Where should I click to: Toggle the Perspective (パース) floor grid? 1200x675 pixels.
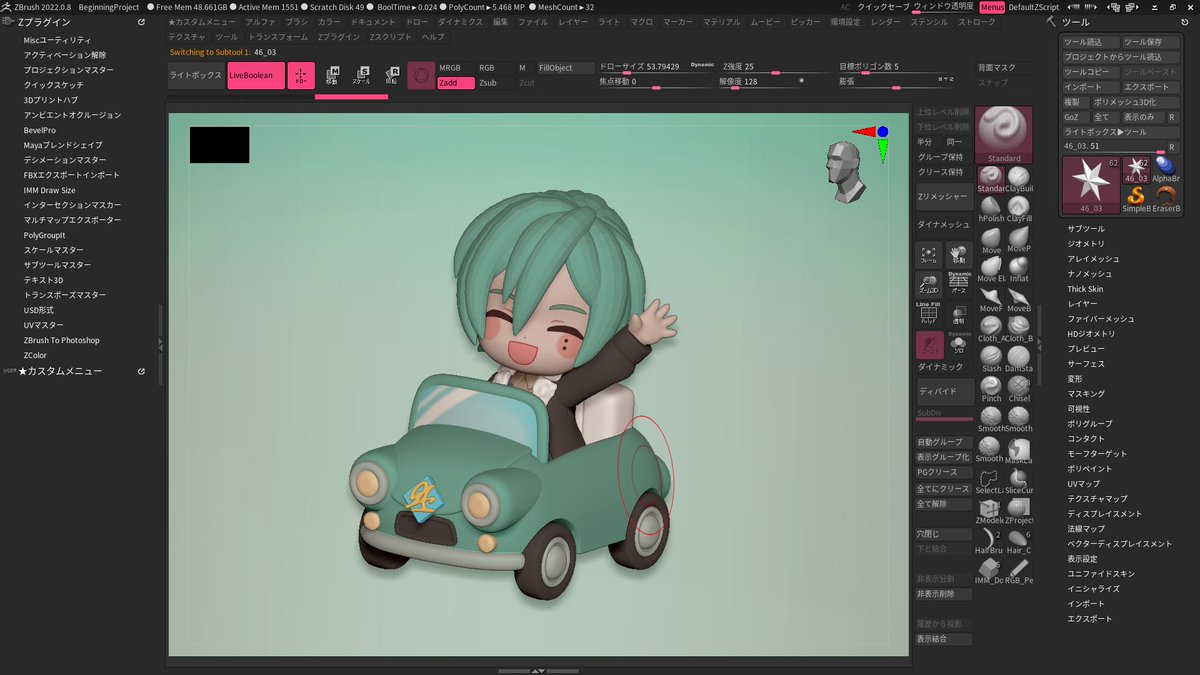(959, 284)
